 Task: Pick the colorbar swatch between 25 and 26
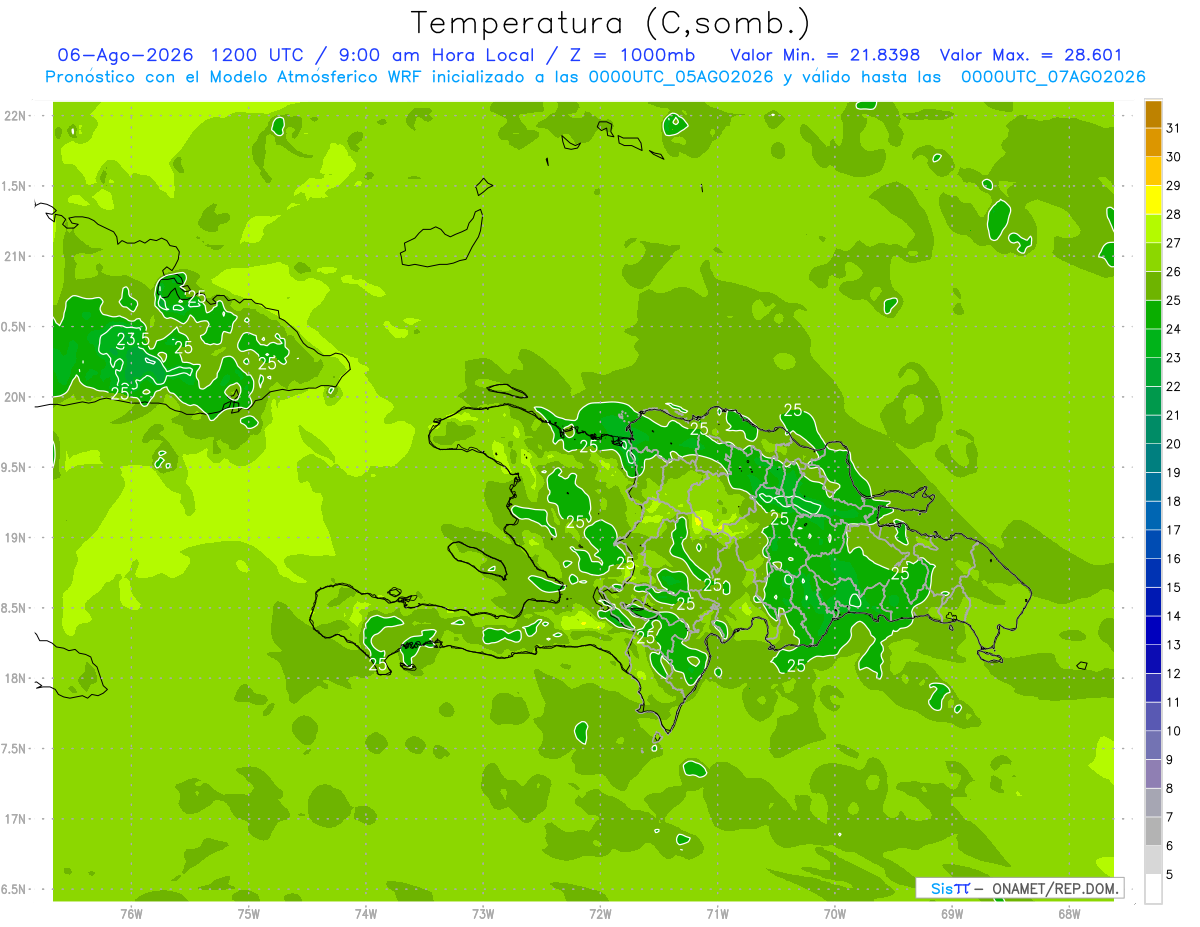[x=1153, y=286]
